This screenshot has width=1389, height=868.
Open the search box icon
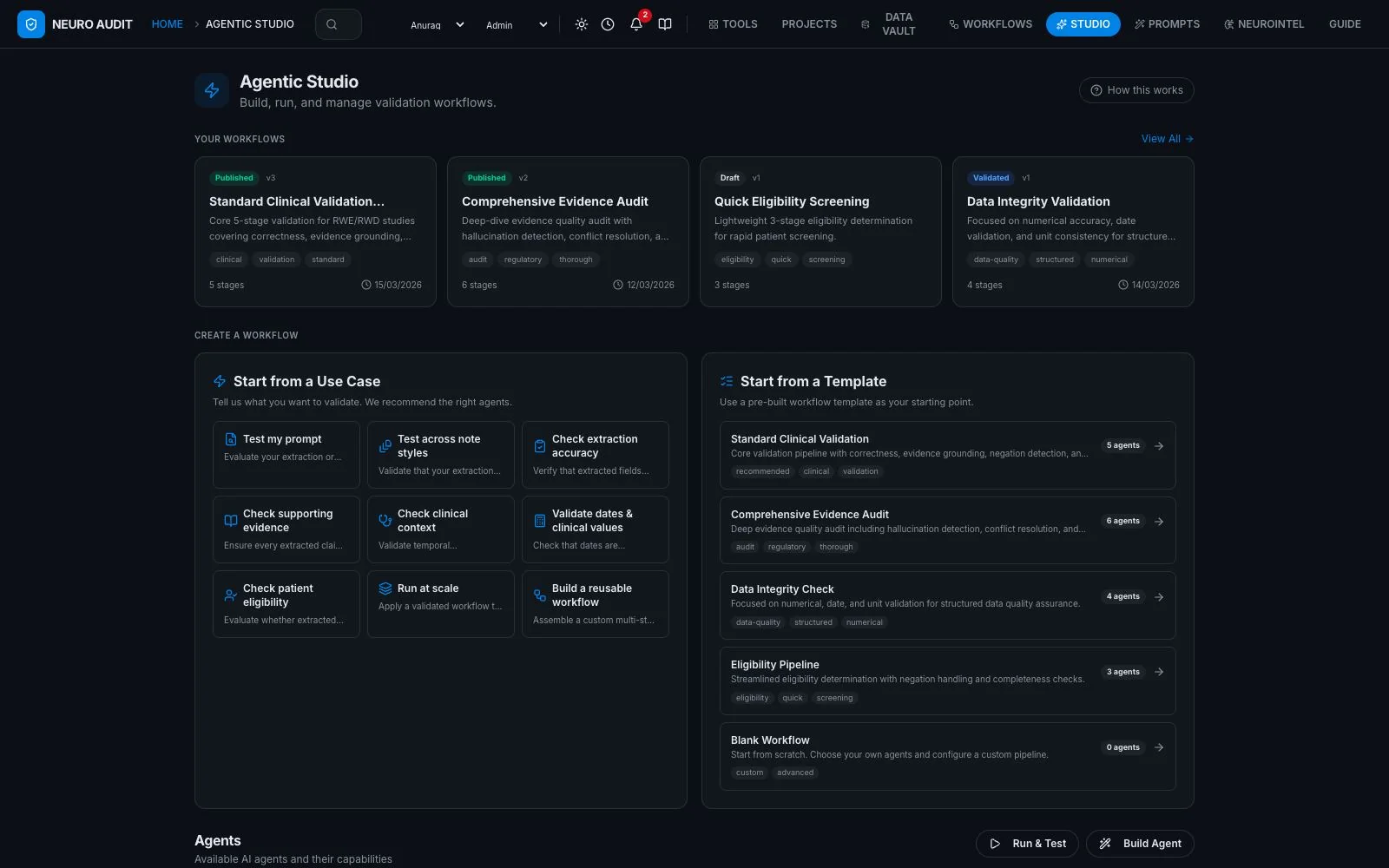click(x=332, y=24)
